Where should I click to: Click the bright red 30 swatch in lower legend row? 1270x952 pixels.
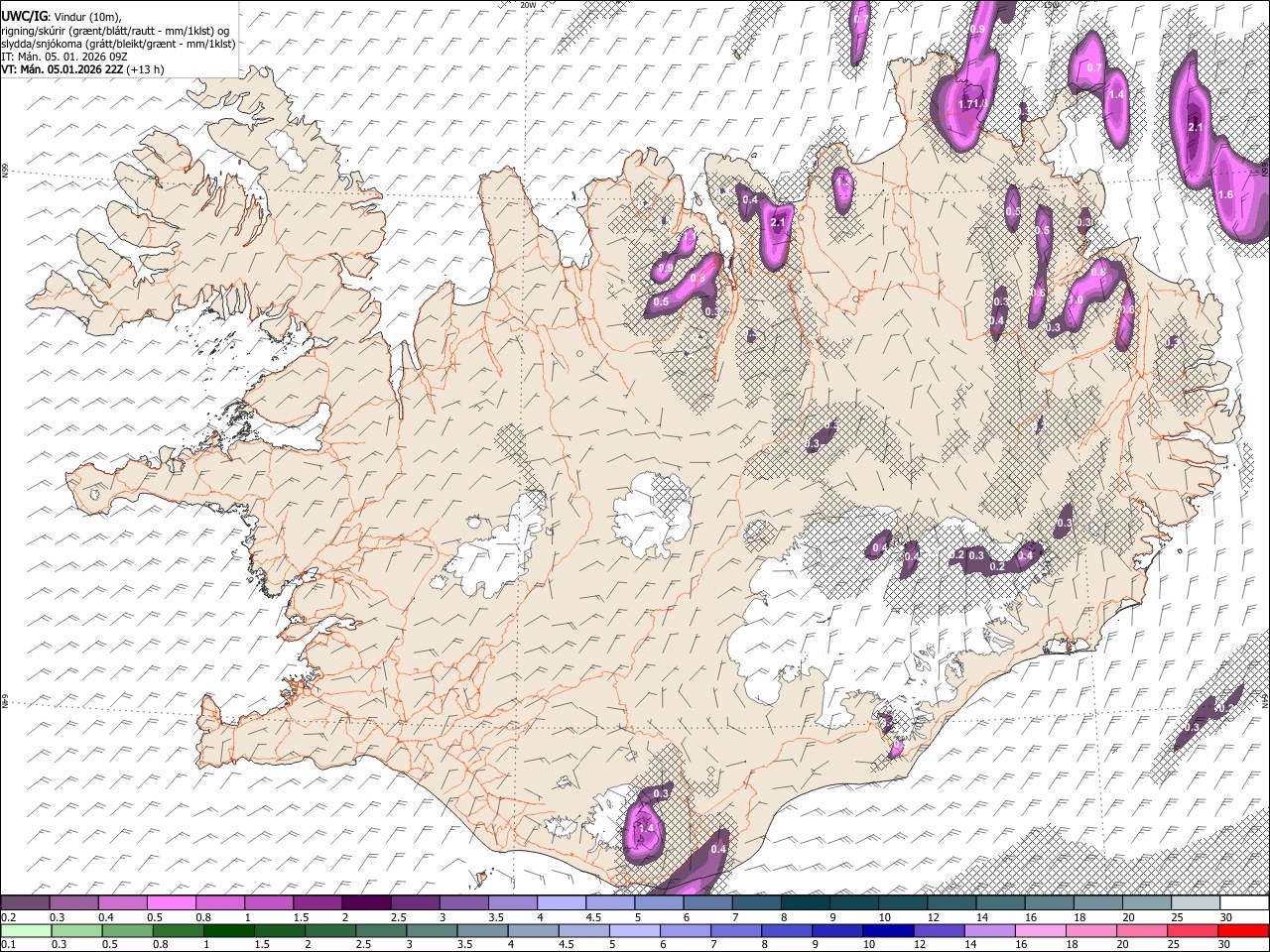coord(1243,930)
